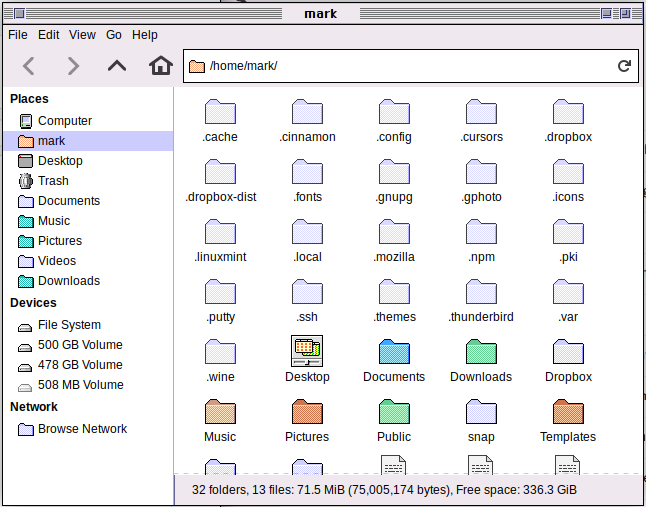Viewport: 646px width, 507px height.
Task: Select the snap folder icon
Action: tap(481, 412)
